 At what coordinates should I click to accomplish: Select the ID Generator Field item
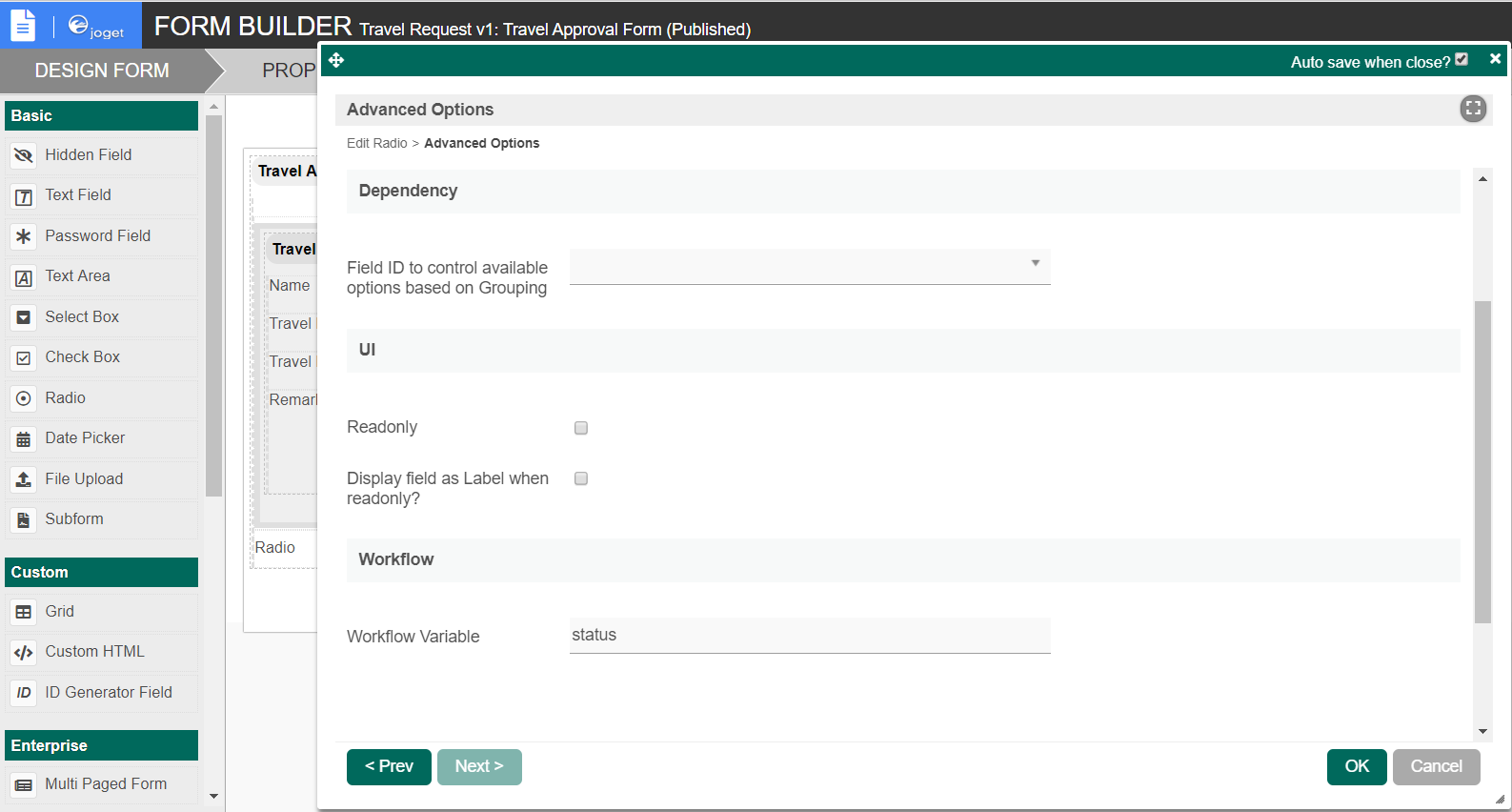[102, 693]
